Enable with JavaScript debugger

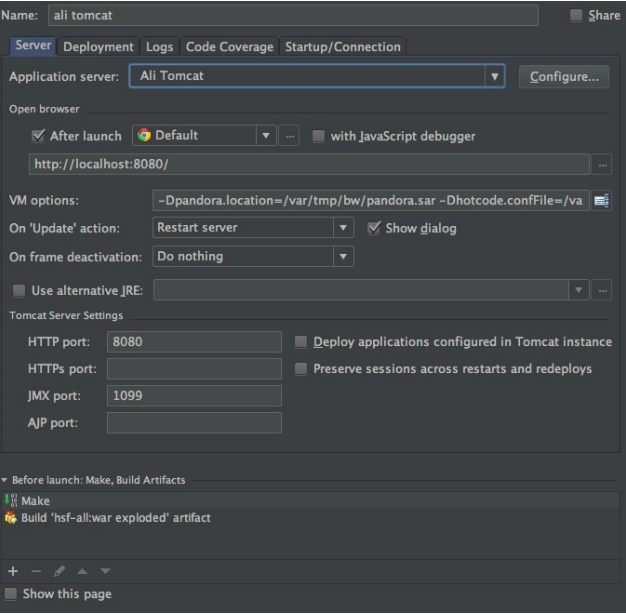tap(318, 136)
